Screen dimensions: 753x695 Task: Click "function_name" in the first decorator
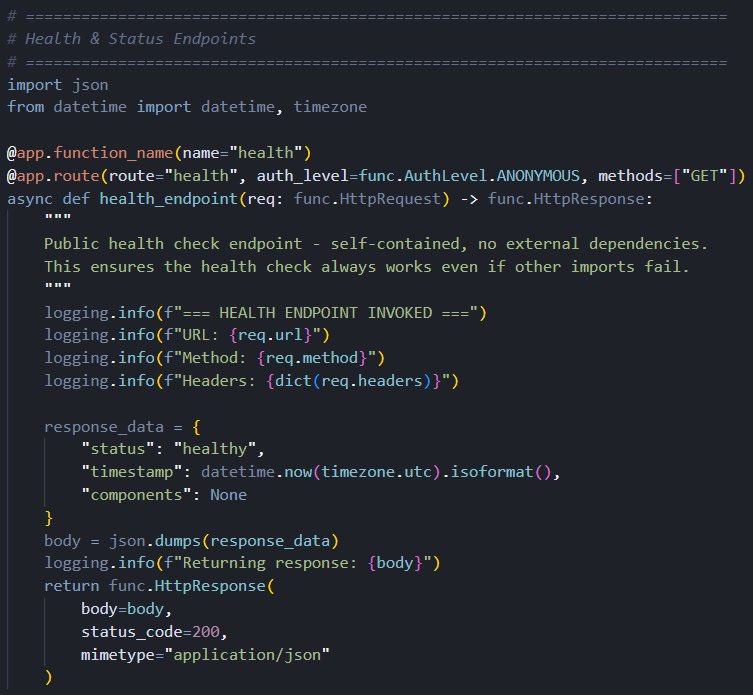click(113, 153)
